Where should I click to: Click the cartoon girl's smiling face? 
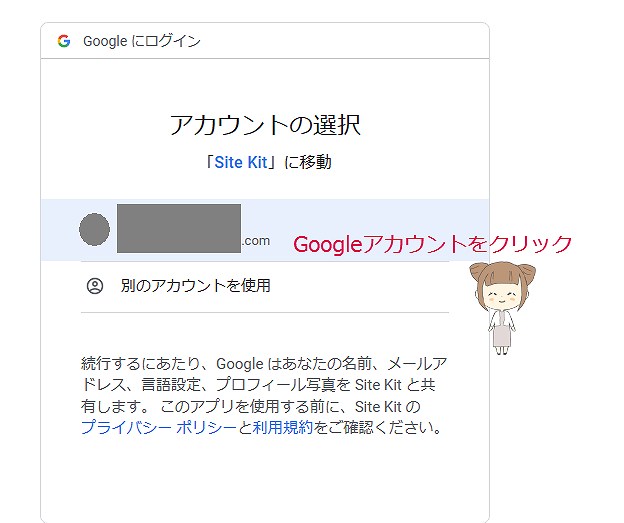(x=501, y=295)
